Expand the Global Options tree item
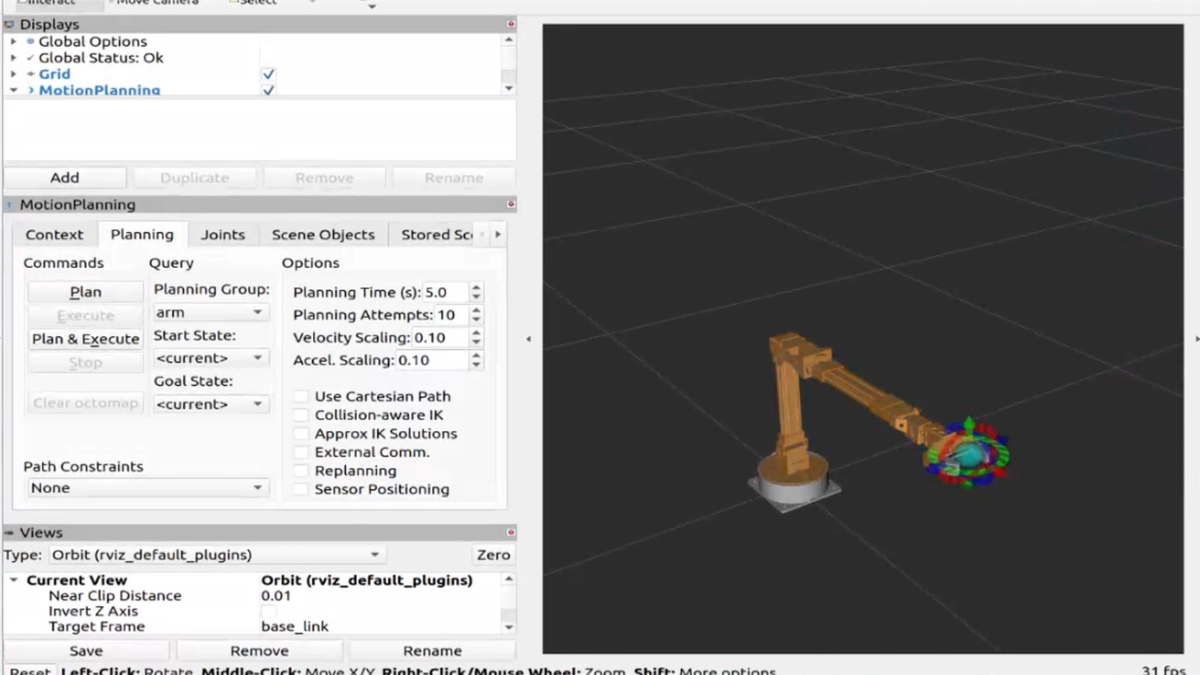The image size is (1200, 675). click(x=13, y=42)
